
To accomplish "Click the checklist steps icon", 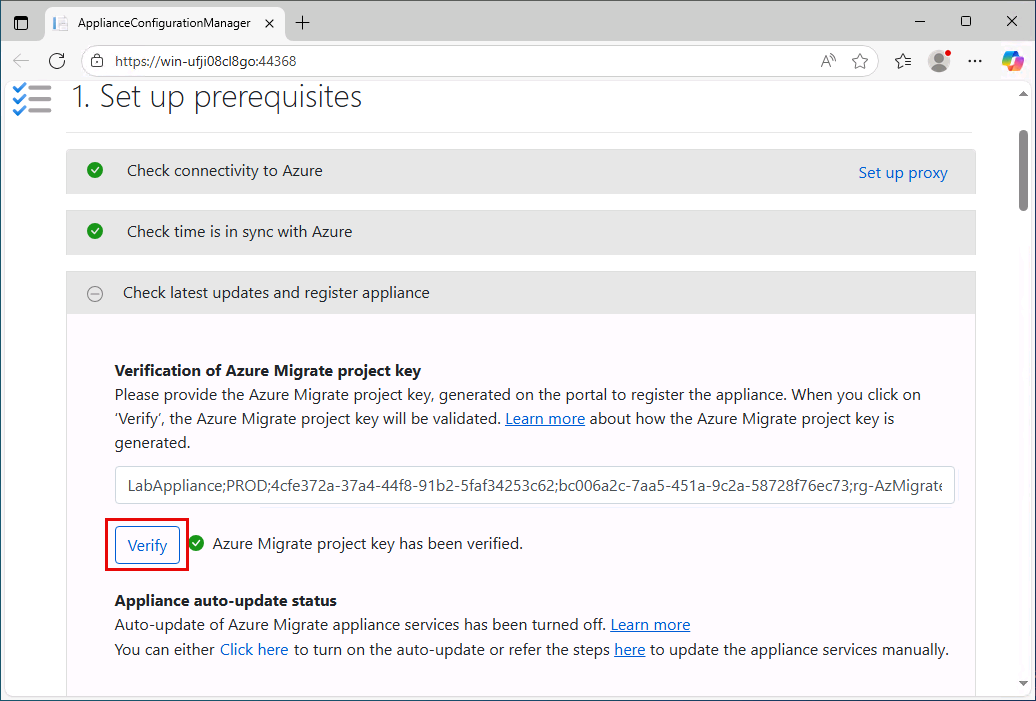I will (32, 99).
